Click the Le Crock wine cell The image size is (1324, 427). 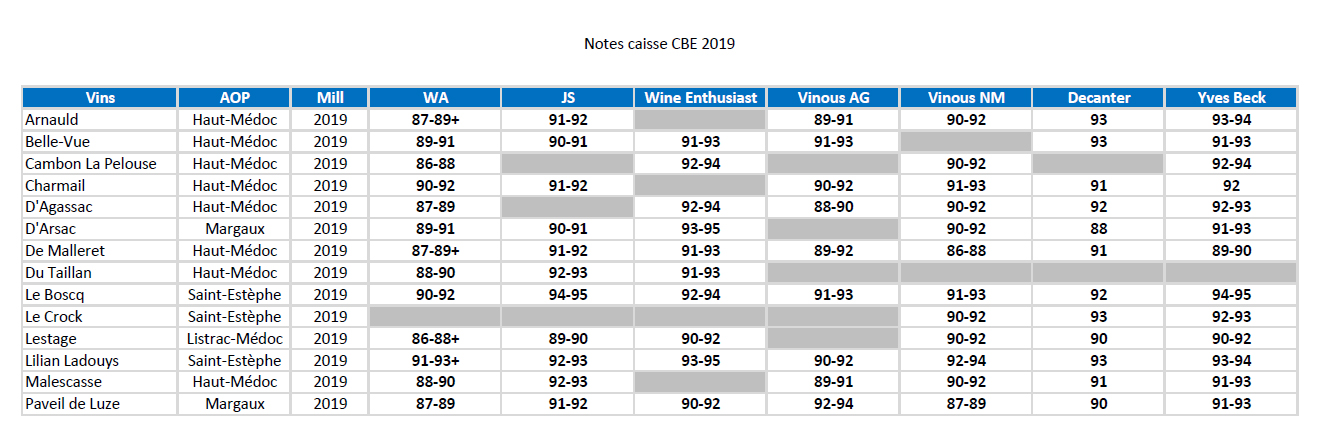tap(53, 317)
